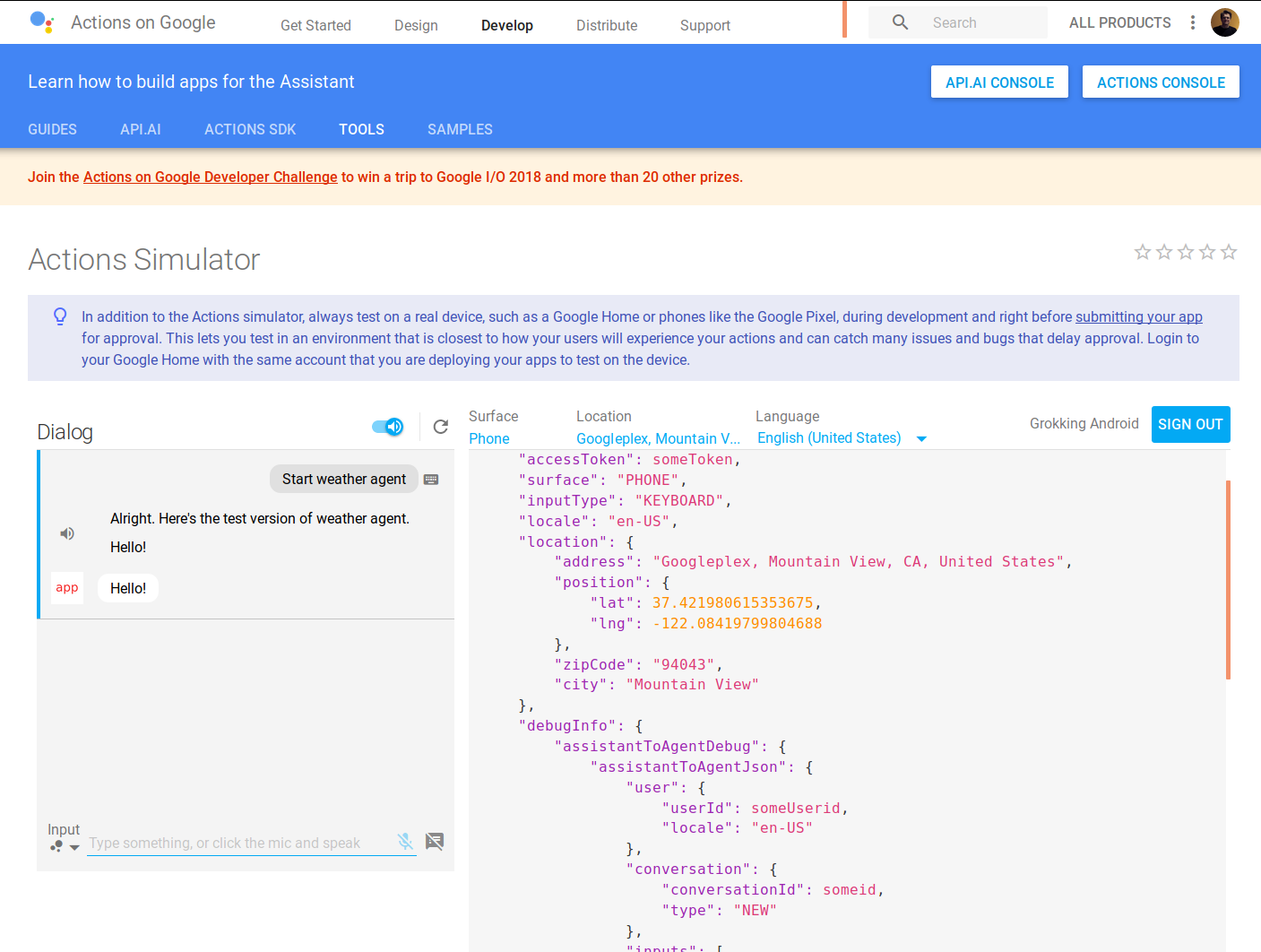
Task: Toggle the Dialog audio output switch
Action: 388,427
